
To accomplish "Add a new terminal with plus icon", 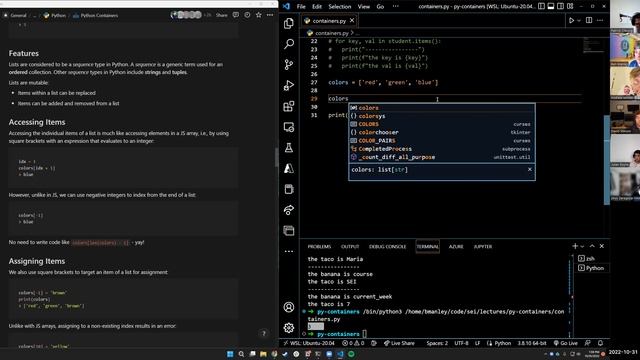I will click(x=575, y=246).
